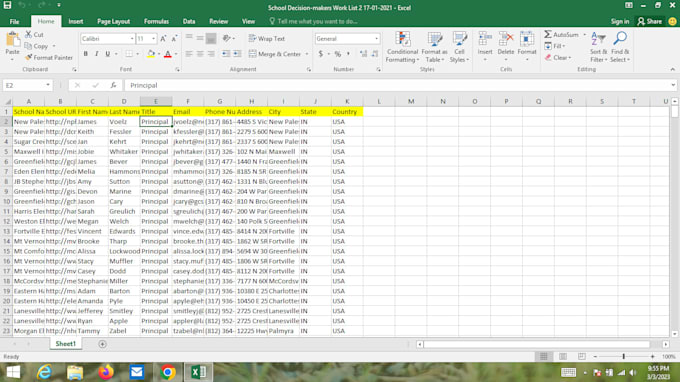Decrease font size with the small A icon
The width and height of the screenshot is (680, 382).
(x=174, y=39)
